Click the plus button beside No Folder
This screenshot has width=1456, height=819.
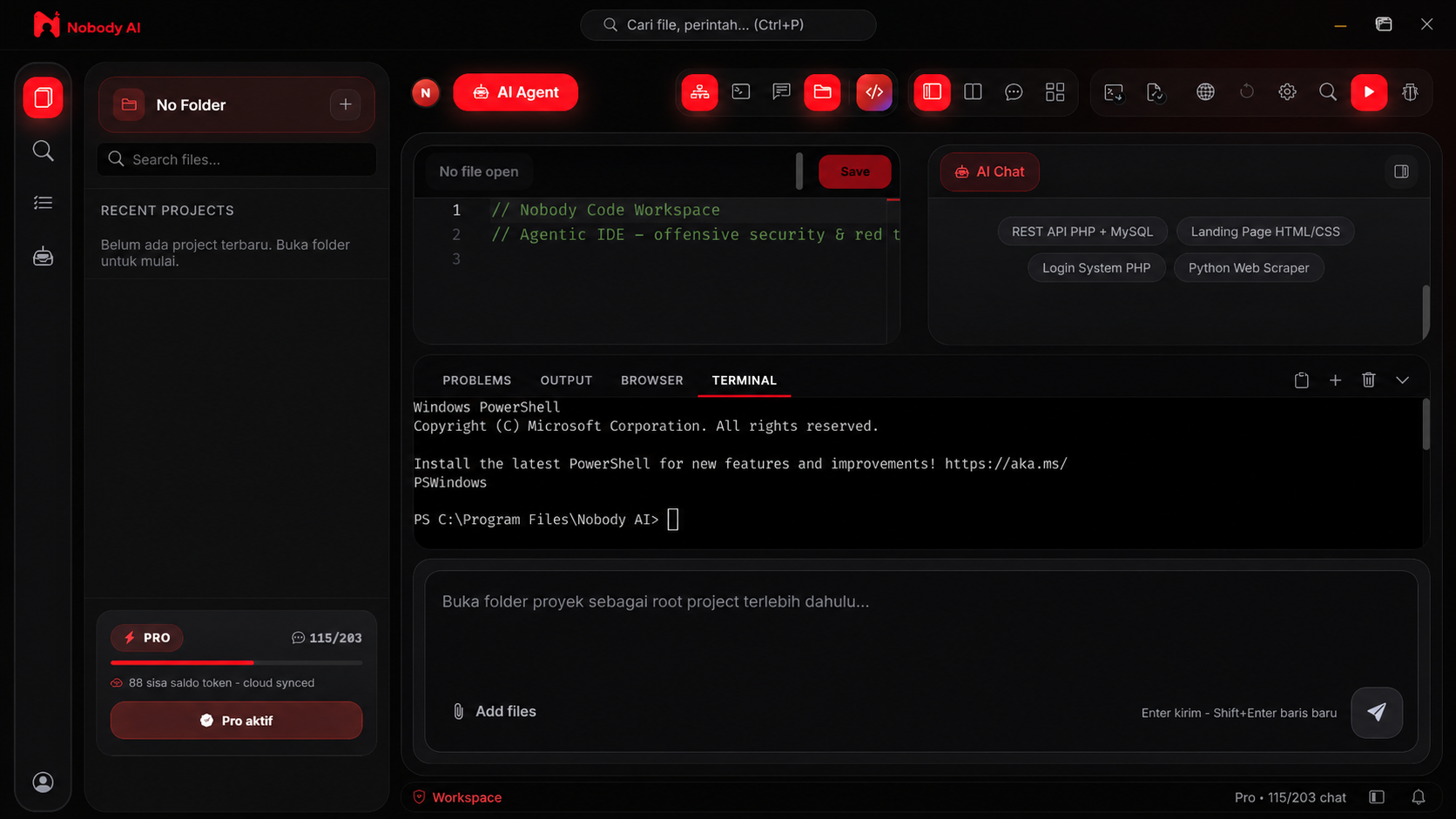coord(346,104)
